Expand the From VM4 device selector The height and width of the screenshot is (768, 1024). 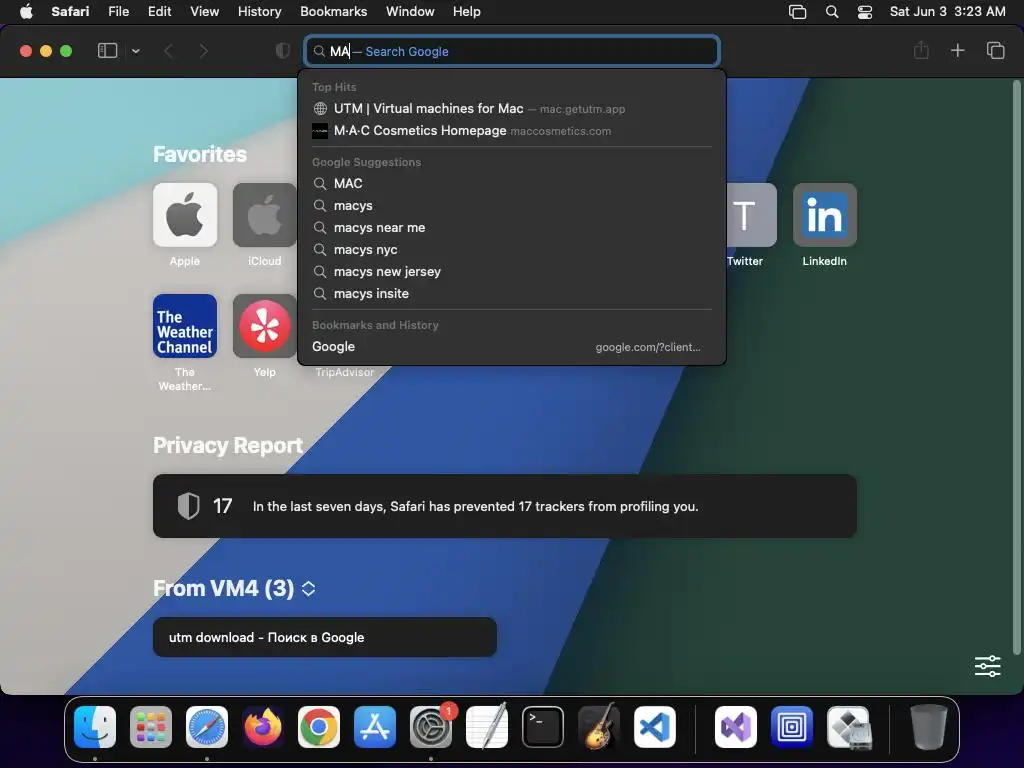pos(308,588)
